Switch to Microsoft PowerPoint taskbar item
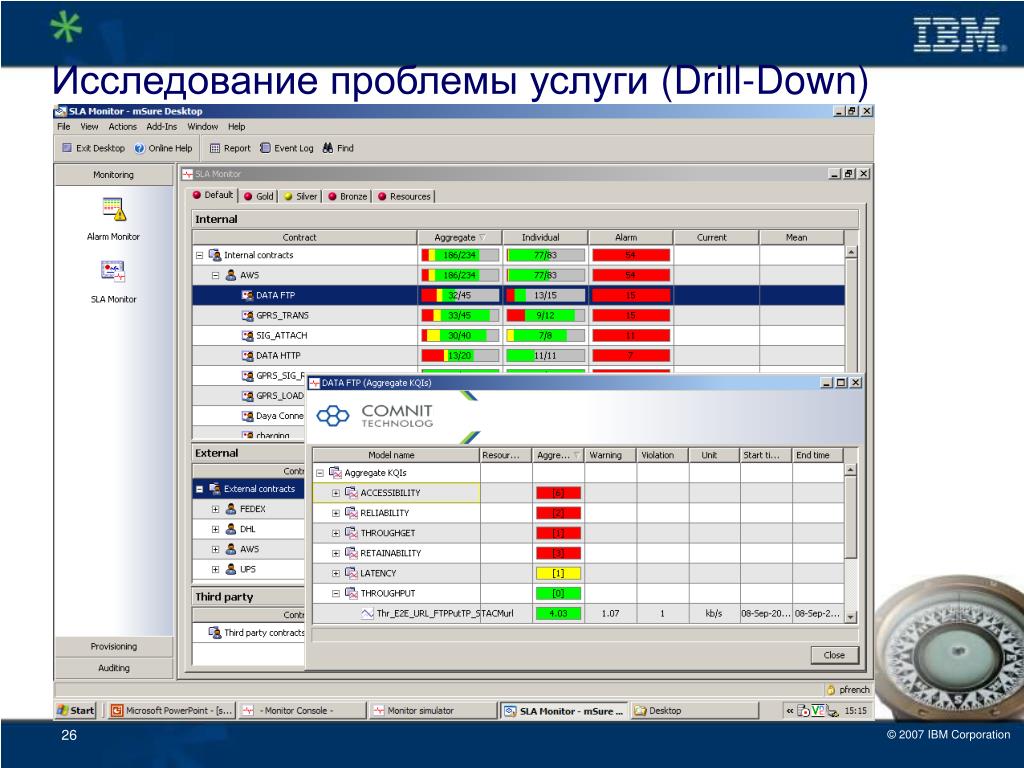The height and width of the screenshot is (768, 1024). pos(170,711)
